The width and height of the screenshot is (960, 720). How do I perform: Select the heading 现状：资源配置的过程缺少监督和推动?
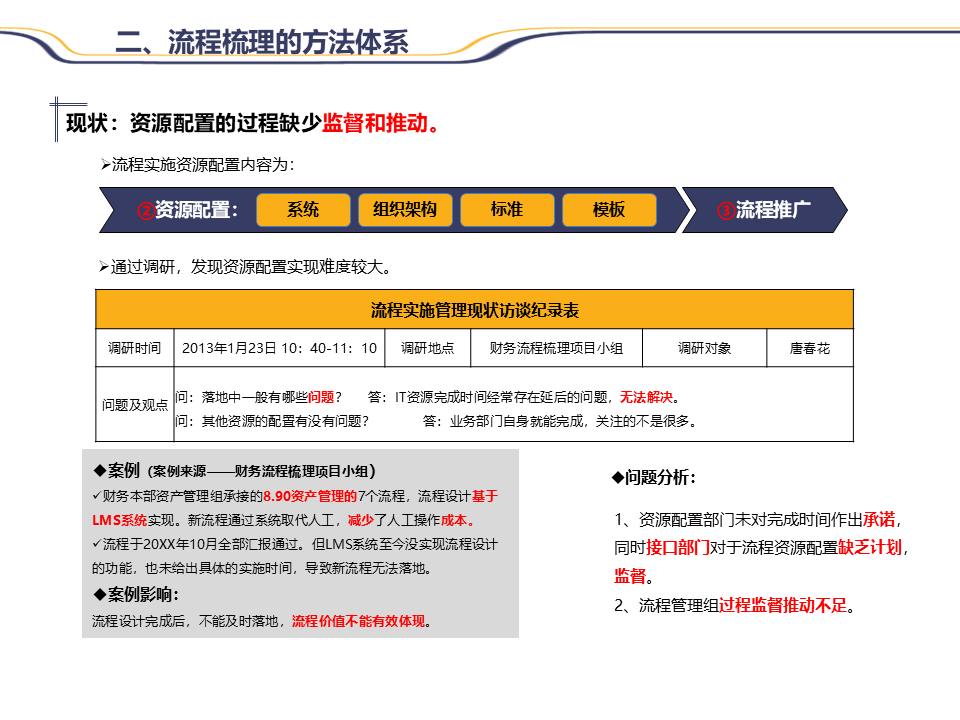253,123
